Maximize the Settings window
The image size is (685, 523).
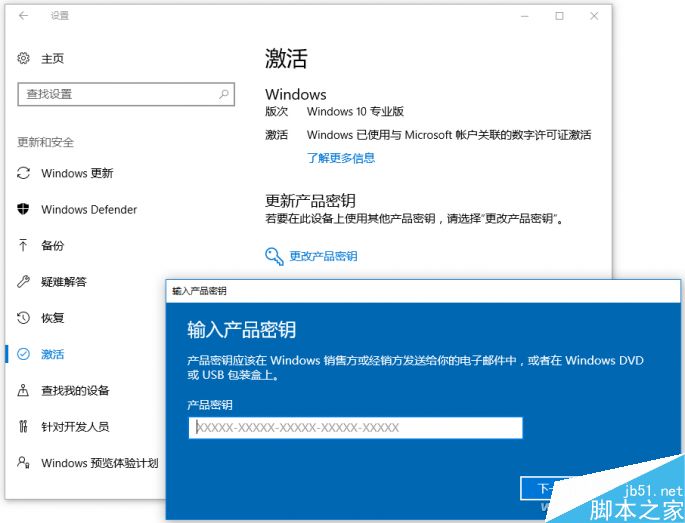(560, 16)
